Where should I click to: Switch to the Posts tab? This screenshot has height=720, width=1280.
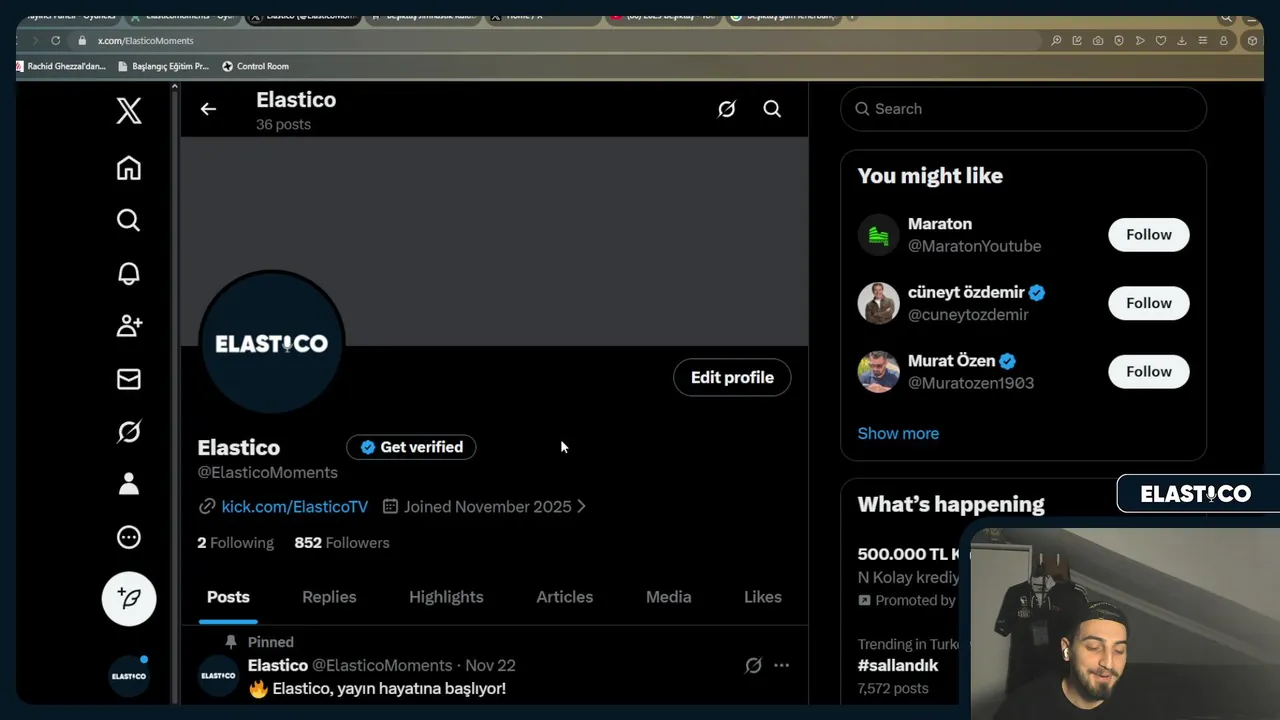pyautogui.click(x=228, y=597)
